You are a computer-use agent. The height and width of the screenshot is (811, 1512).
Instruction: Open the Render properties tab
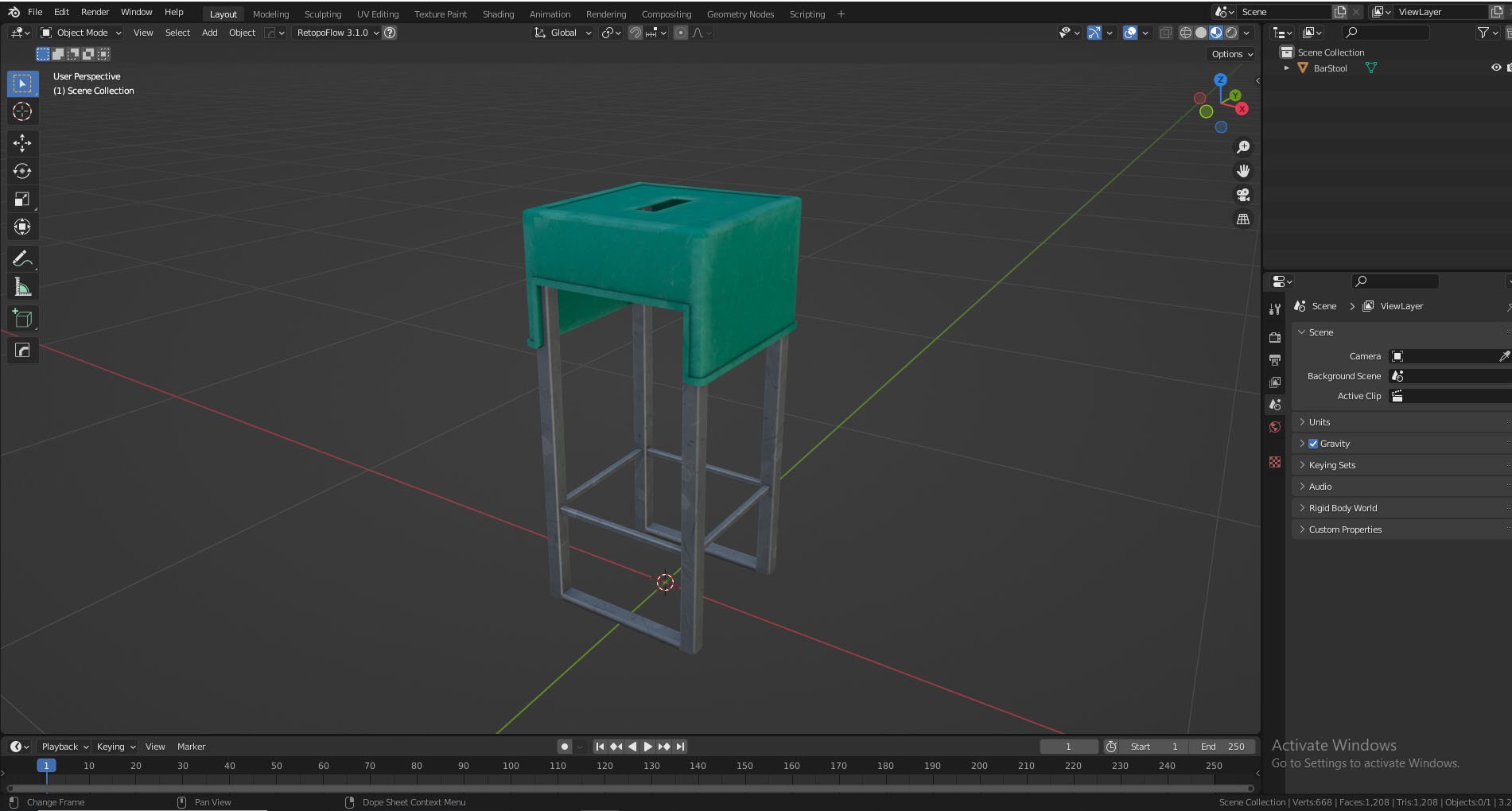(x=1275, y=337)
